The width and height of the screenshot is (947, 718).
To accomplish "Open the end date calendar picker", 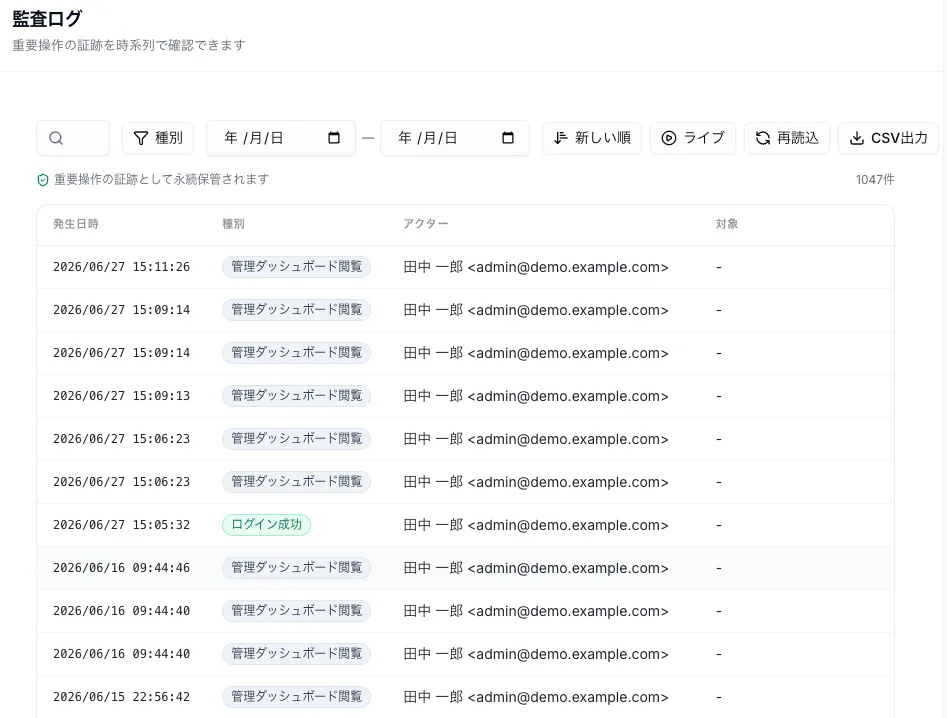I will click(508, 138).
